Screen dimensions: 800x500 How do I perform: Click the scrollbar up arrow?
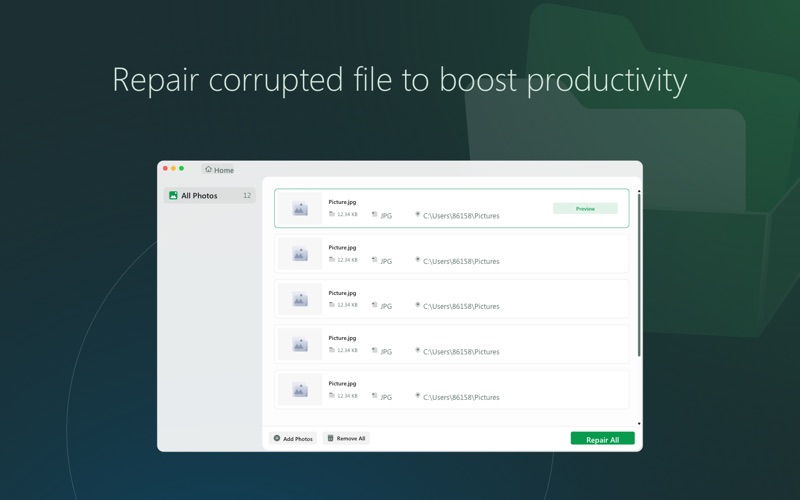point(639,191)
